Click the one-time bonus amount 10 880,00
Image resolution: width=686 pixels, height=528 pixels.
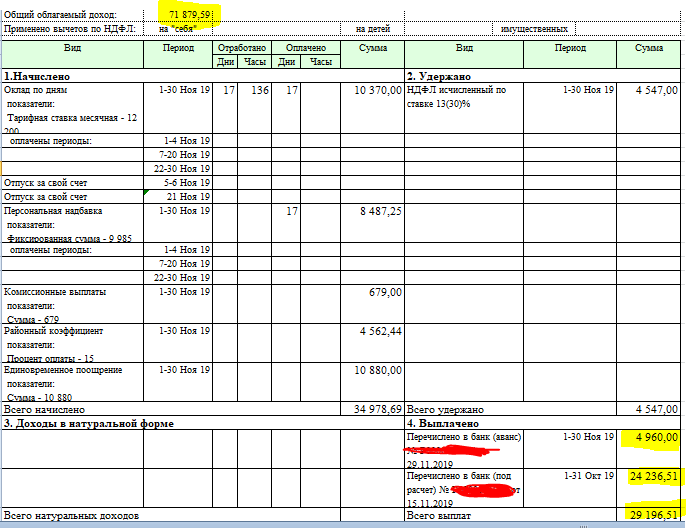point(376,370)
